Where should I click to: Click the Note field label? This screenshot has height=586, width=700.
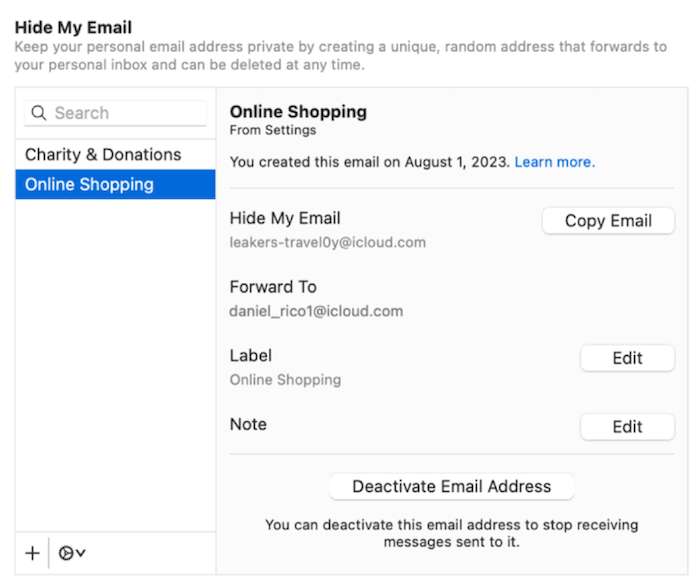click(248, 424)
